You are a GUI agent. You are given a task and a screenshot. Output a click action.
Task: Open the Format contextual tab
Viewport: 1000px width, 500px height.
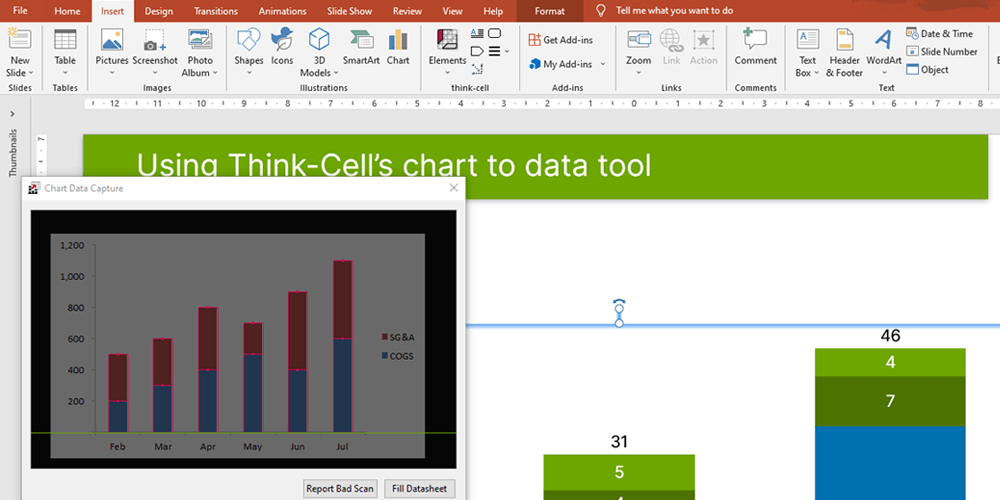[x=549, y=11]
